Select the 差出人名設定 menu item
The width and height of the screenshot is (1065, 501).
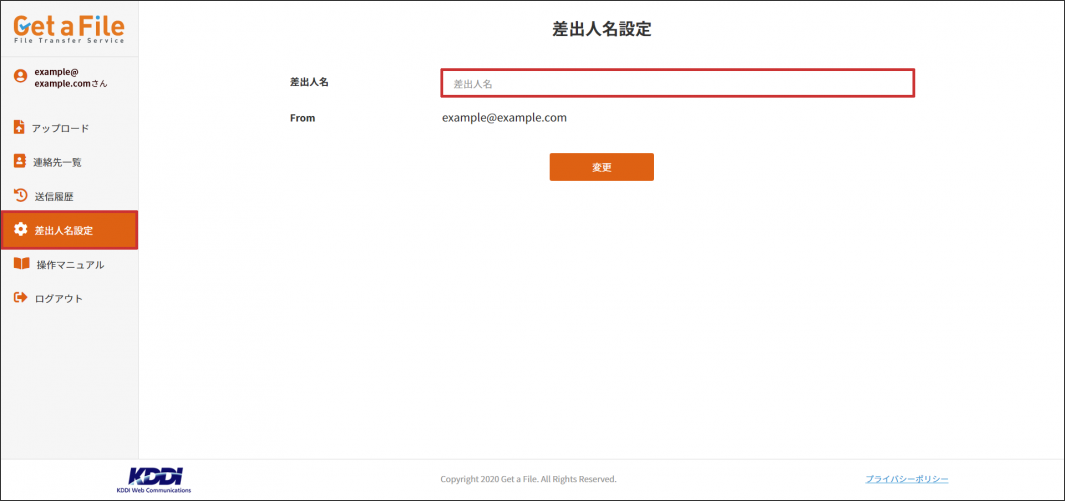tap(64, 231)
